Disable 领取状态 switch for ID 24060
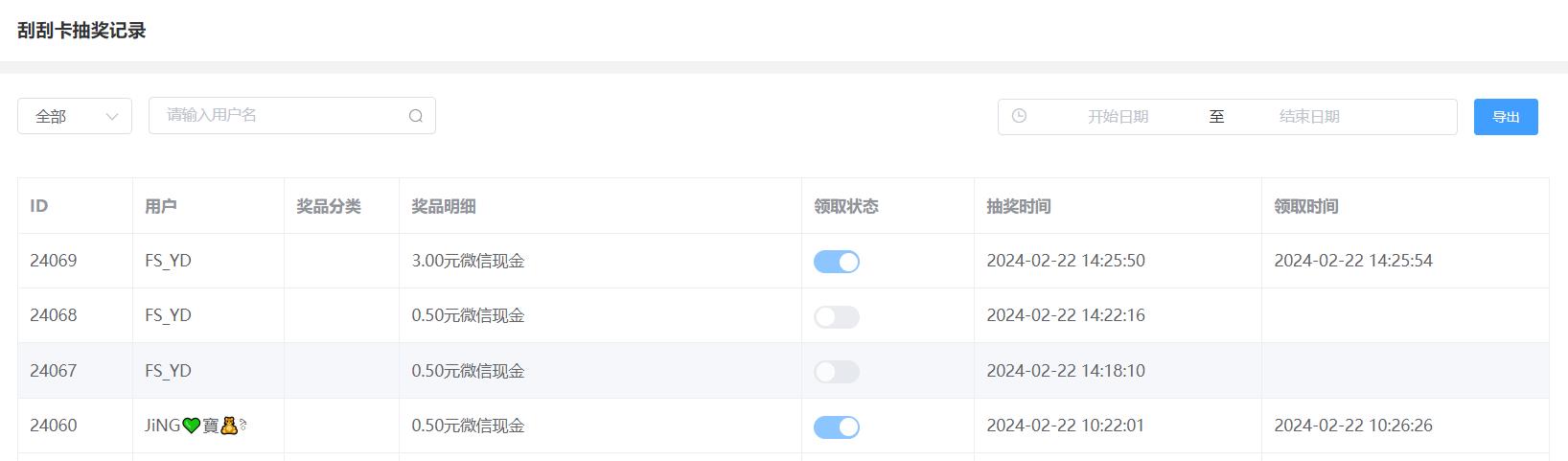 tap(837, 426)
